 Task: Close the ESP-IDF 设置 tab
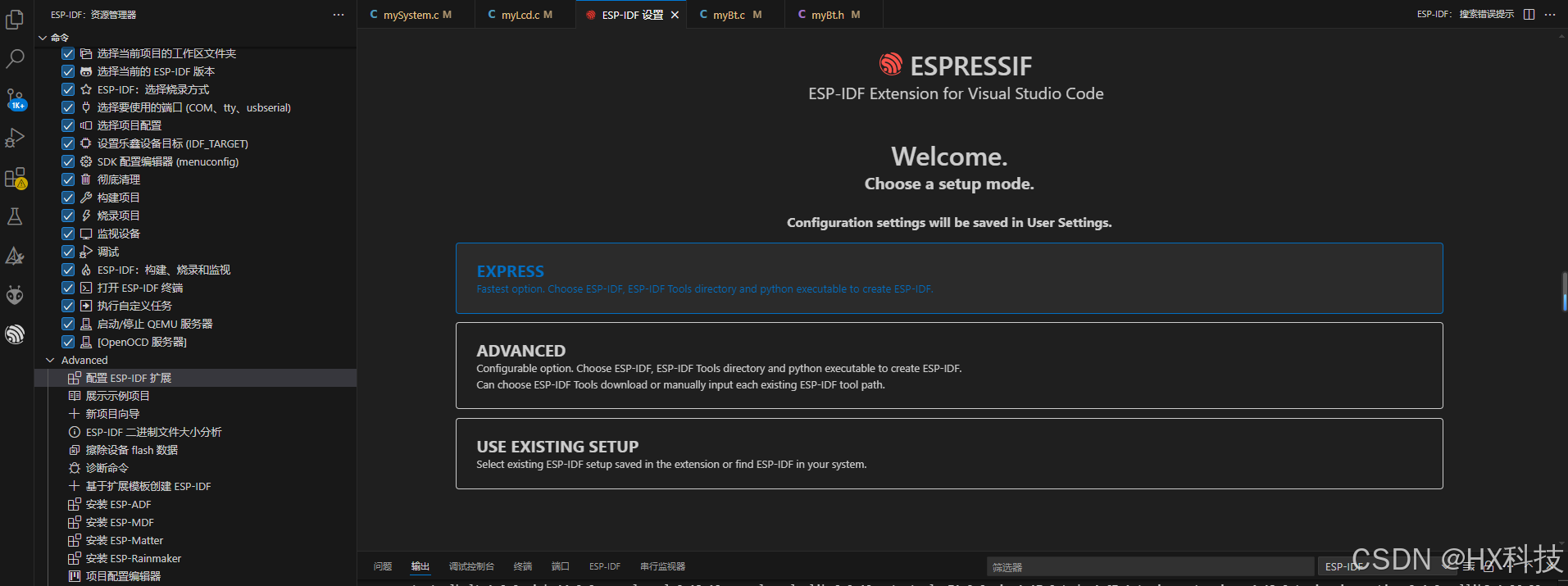675,15
